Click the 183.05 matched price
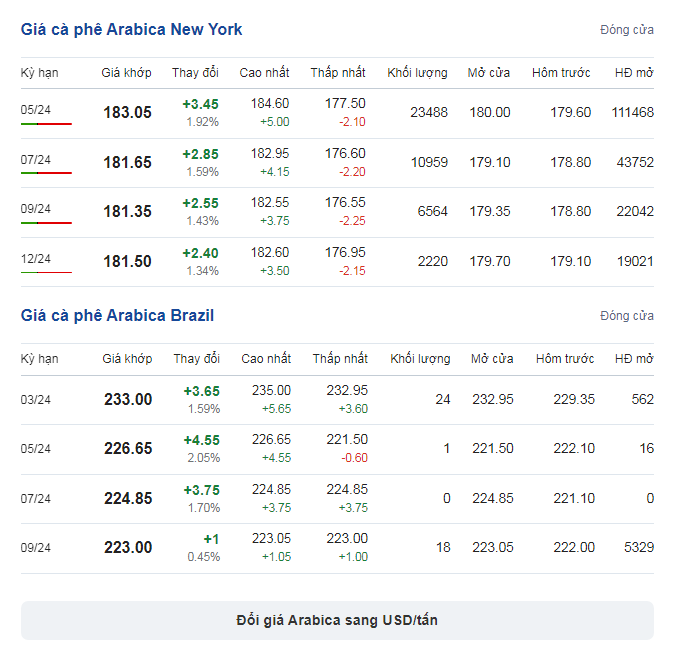This screenshot has width=679, height=662. (x=127, y=113)
